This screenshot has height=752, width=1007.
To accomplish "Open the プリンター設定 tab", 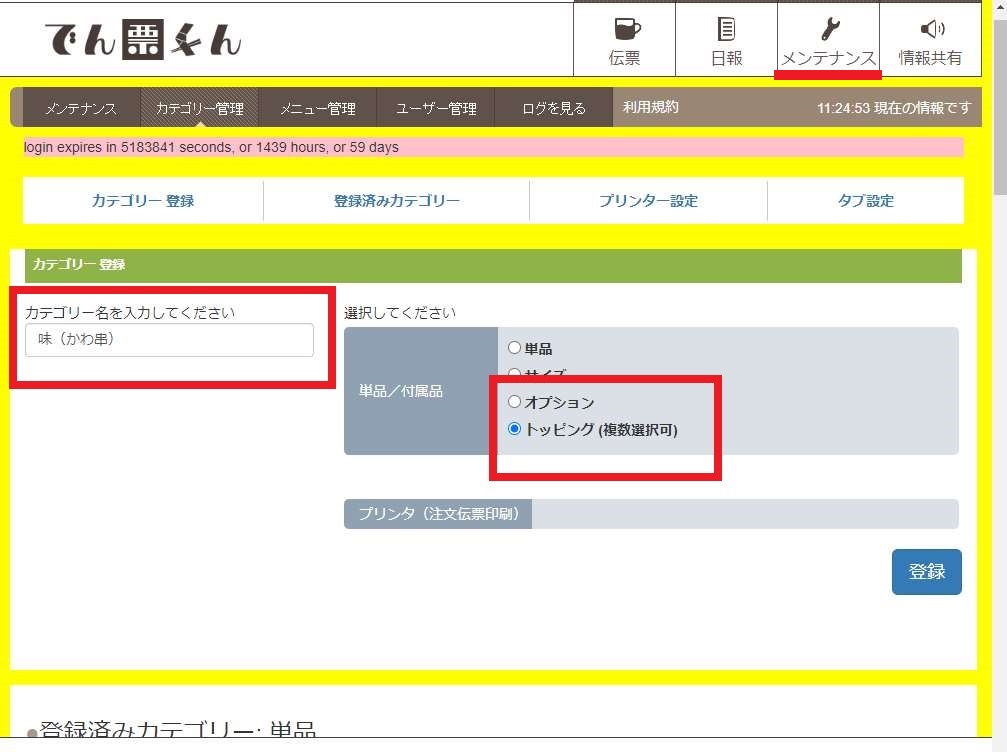I will tap(646, 199).
